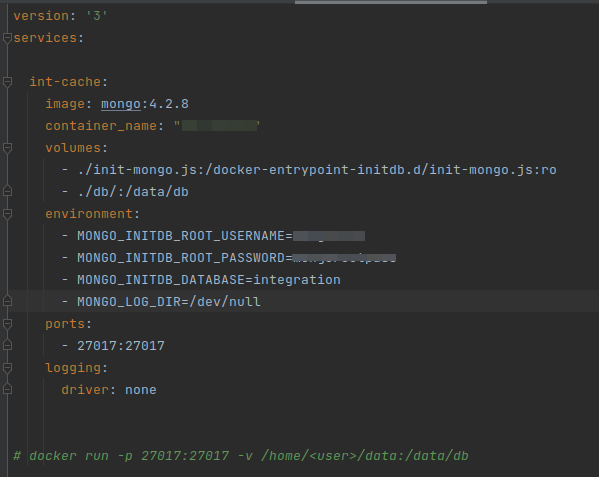This screenshot has width=599, height=477.
Task: Place cursor on version key
Action: click(41, 16)
